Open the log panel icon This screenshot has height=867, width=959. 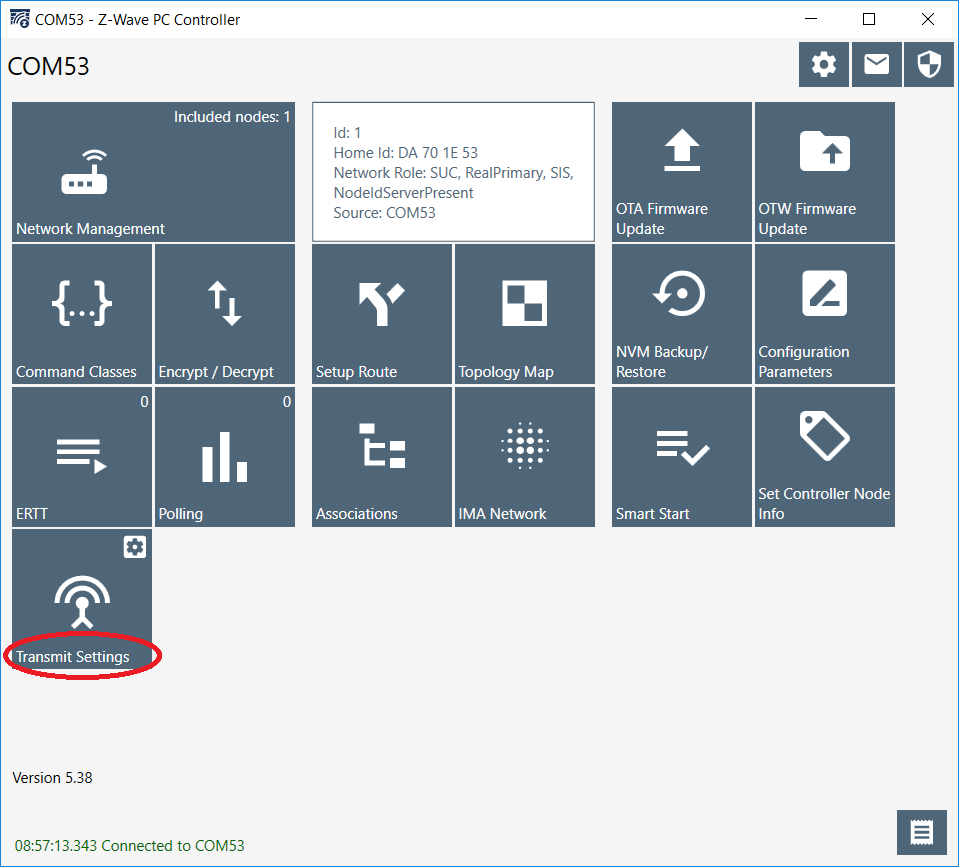coord(922,832)
